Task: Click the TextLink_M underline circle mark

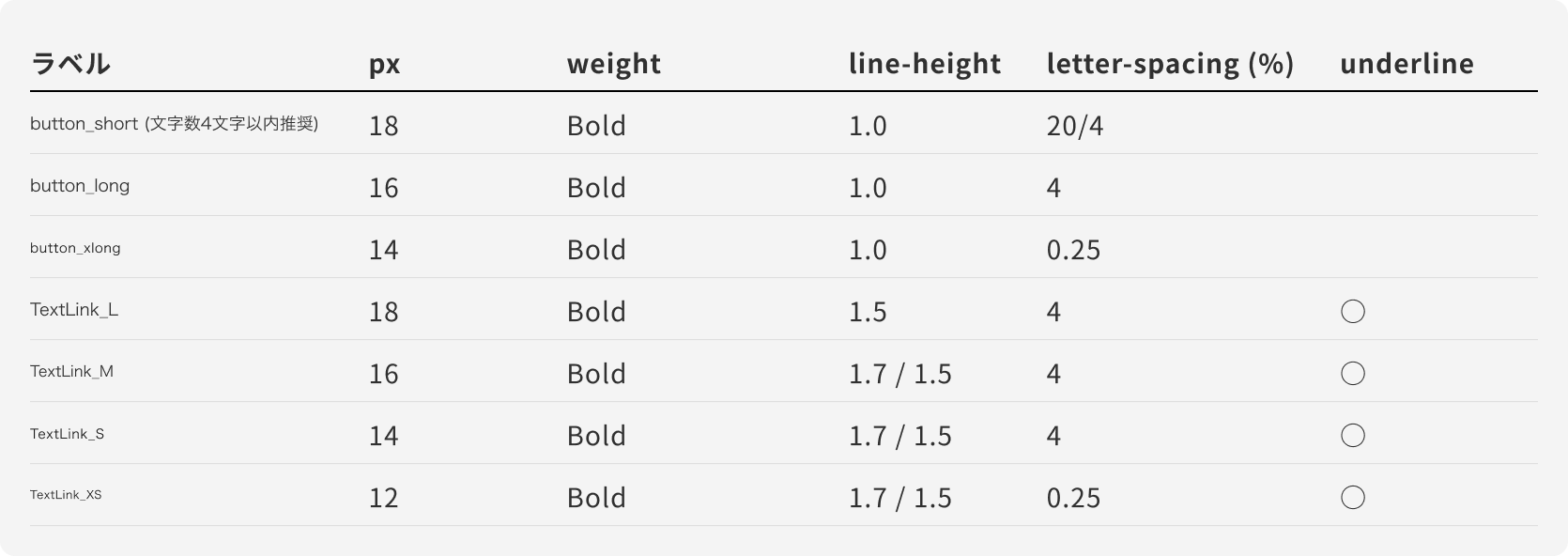Action: point(1352,374)
